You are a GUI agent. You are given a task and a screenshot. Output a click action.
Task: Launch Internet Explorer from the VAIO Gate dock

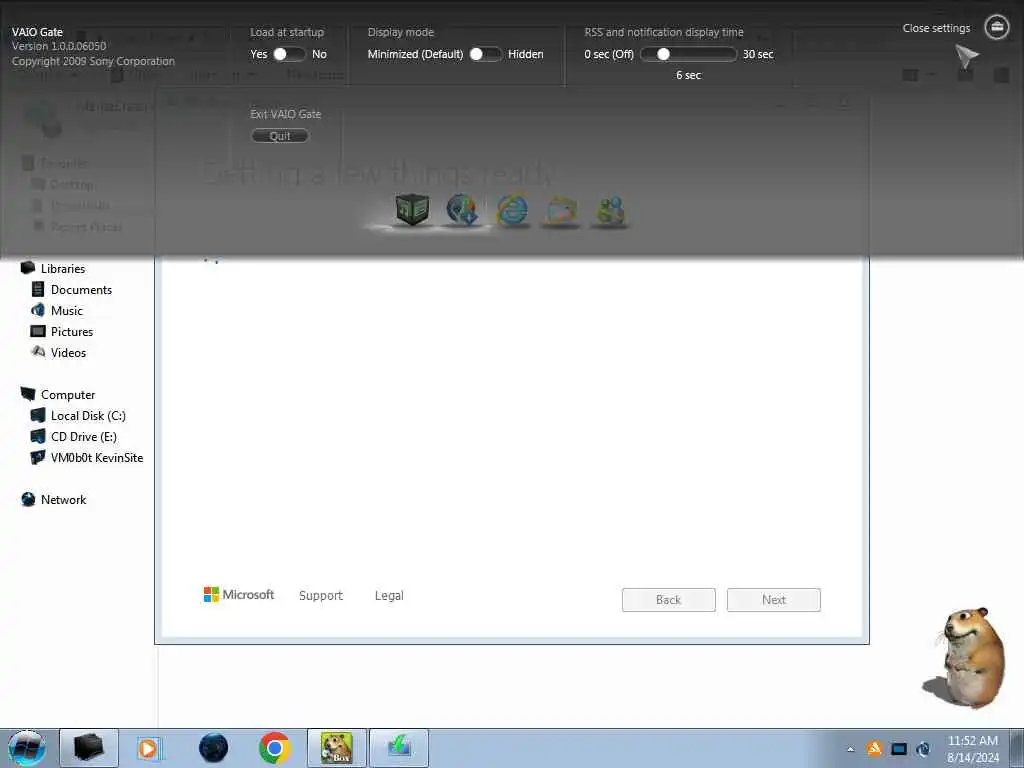point(513,210)
